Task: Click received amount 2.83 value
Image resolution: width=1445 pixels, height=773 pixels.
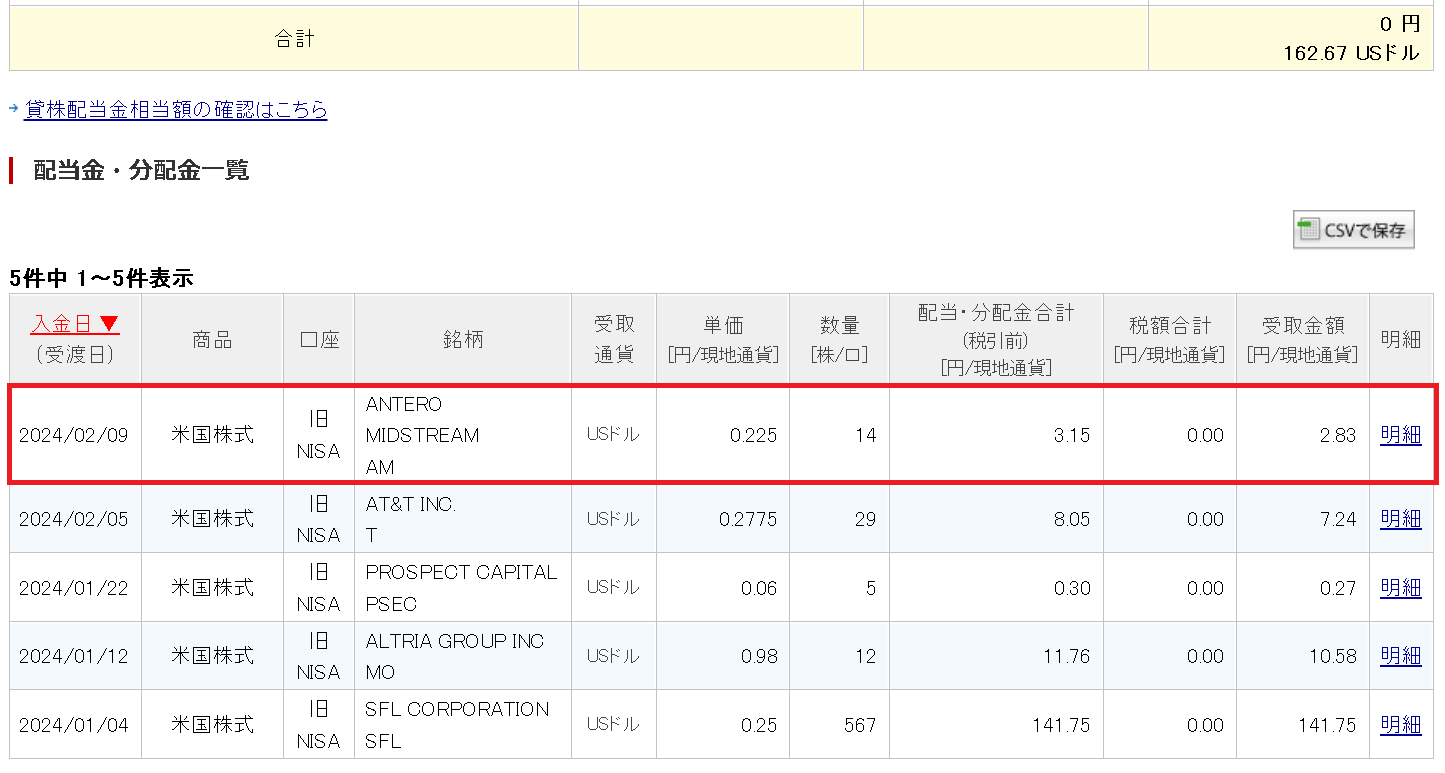Action: tap(1338, 435)
